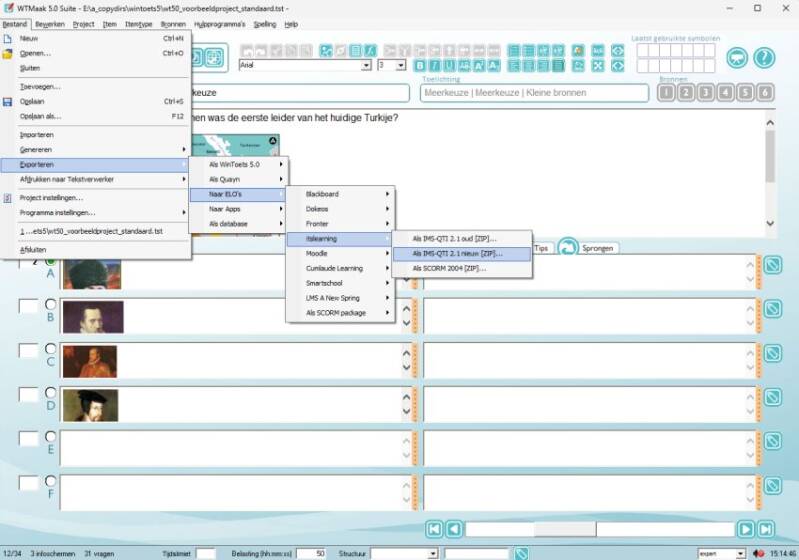This screenshot has height=560, width=799.
Task: Open the Structuur dropdown in the status bar
Action: click(x=433, y=553)
